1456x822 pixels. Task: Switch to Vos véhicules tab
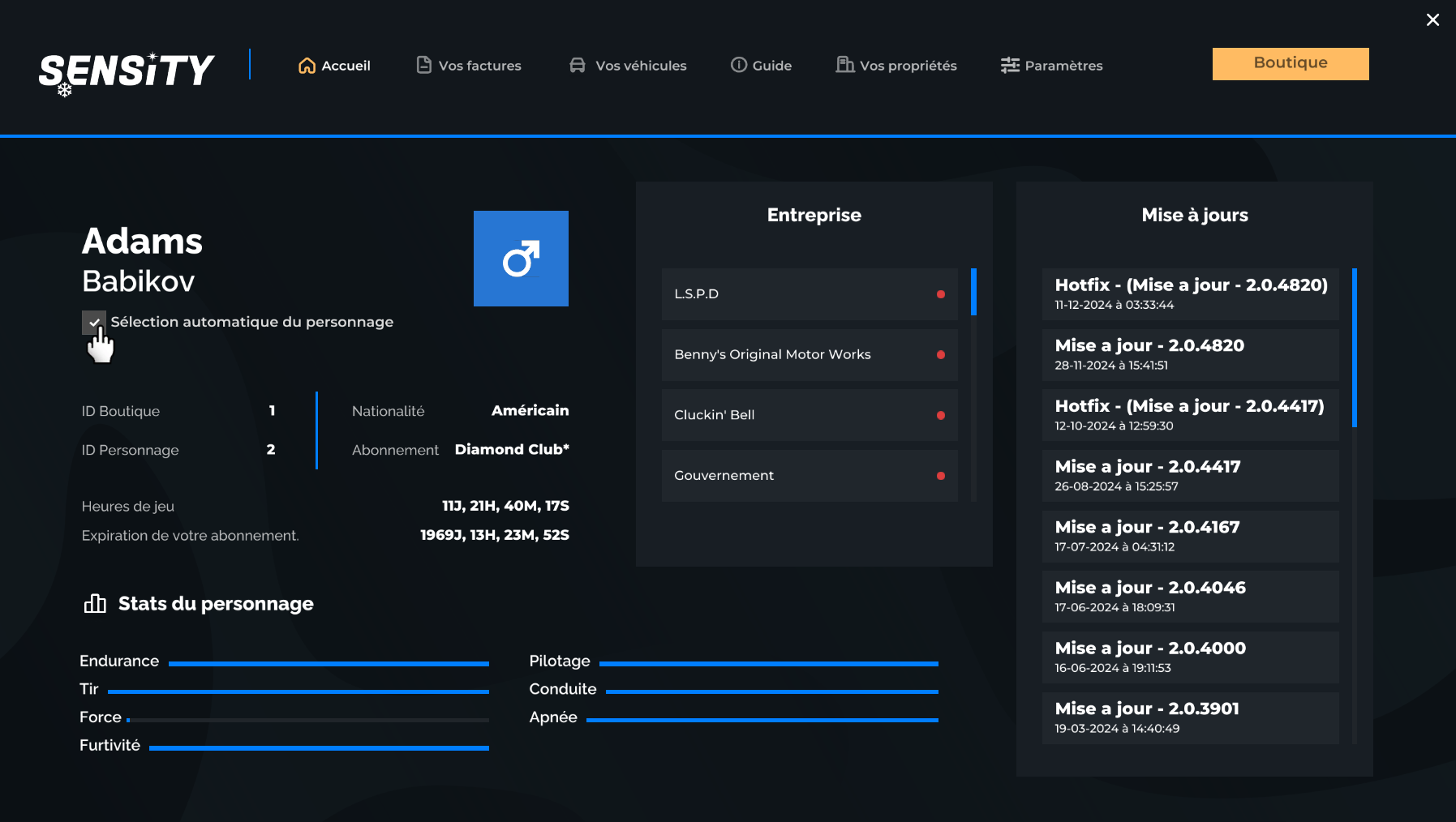pyautogui.click(x=628, y=66)
